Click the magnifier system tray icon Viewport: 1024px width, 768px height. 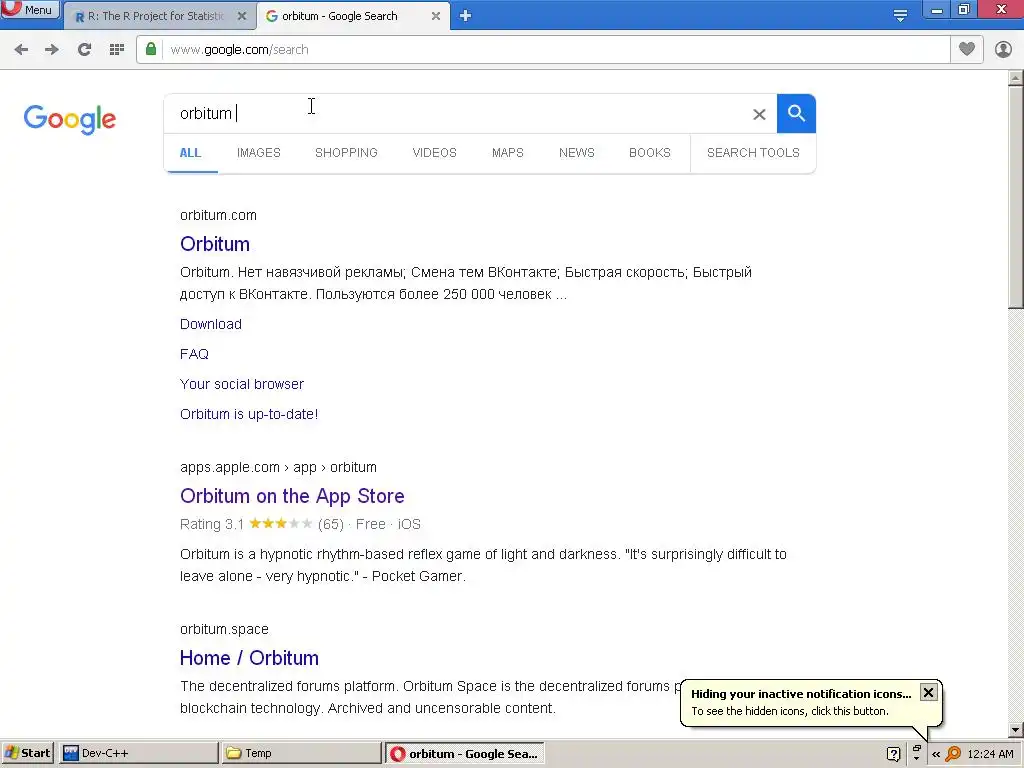pyautogui.click(x=953, y=754)
